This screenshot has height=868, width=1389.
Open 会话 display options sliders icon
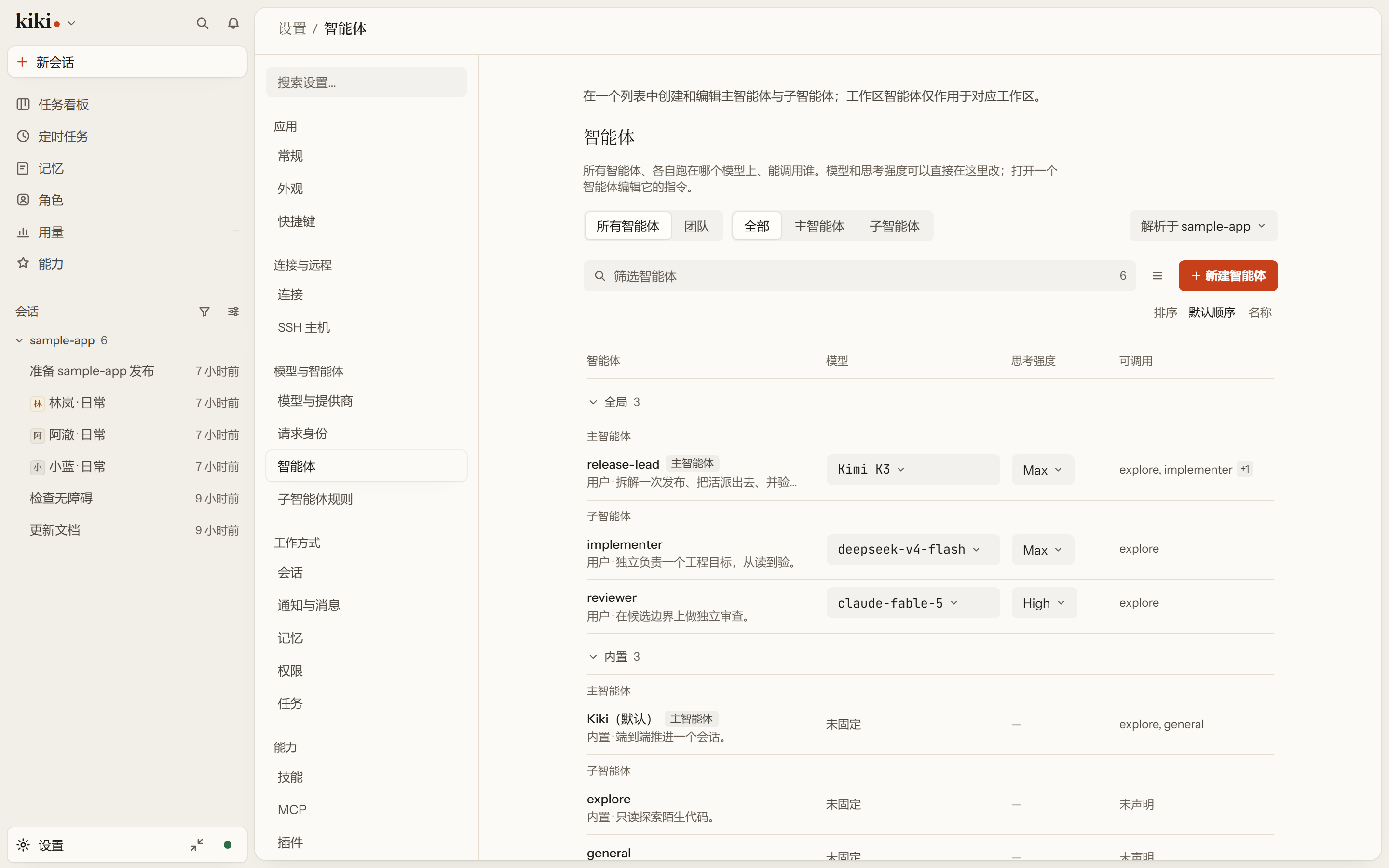[x=233, y=312]
